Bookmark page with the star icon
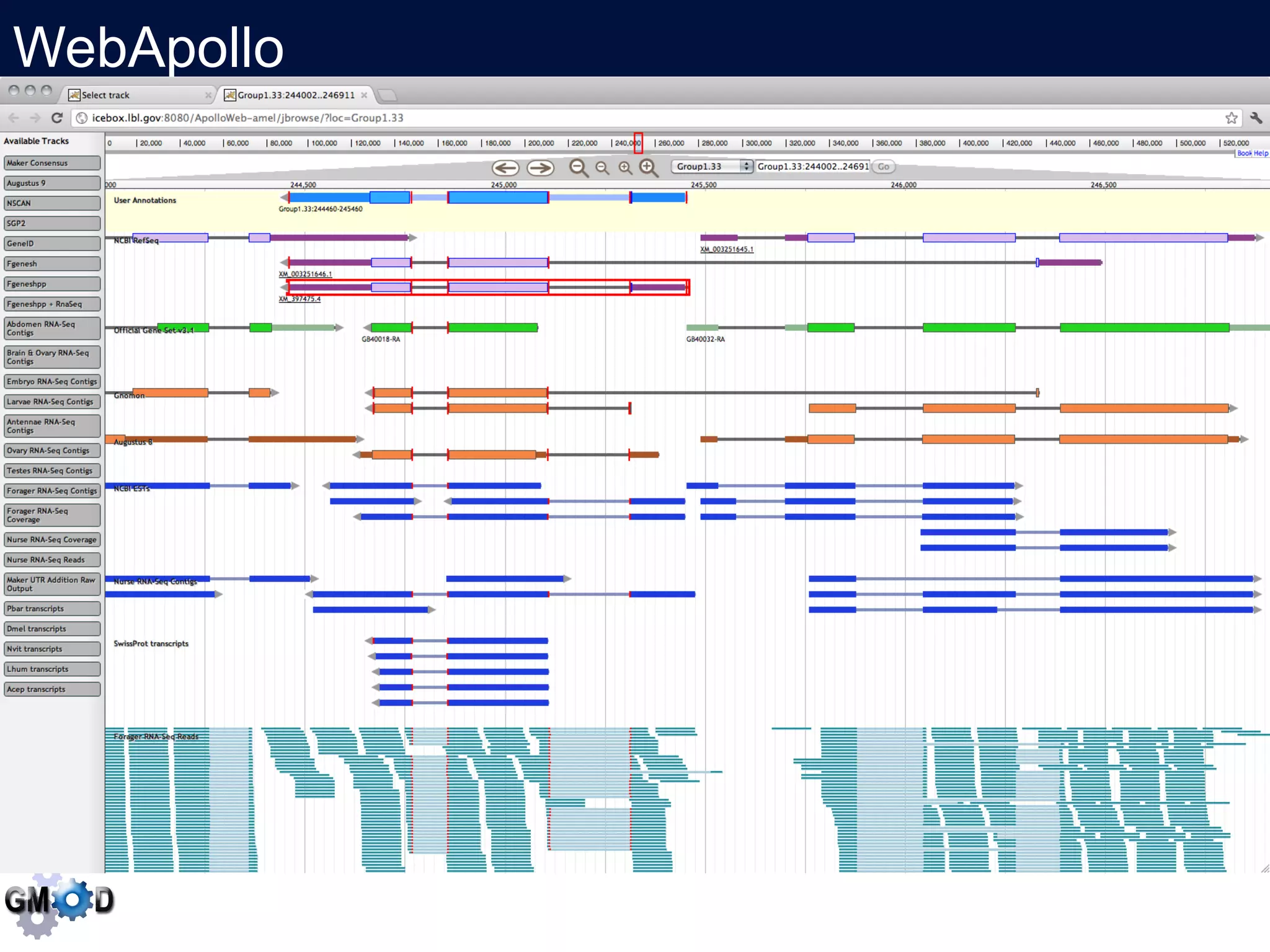Viewport: 1270px width, 952px height. pos(1232,118)
